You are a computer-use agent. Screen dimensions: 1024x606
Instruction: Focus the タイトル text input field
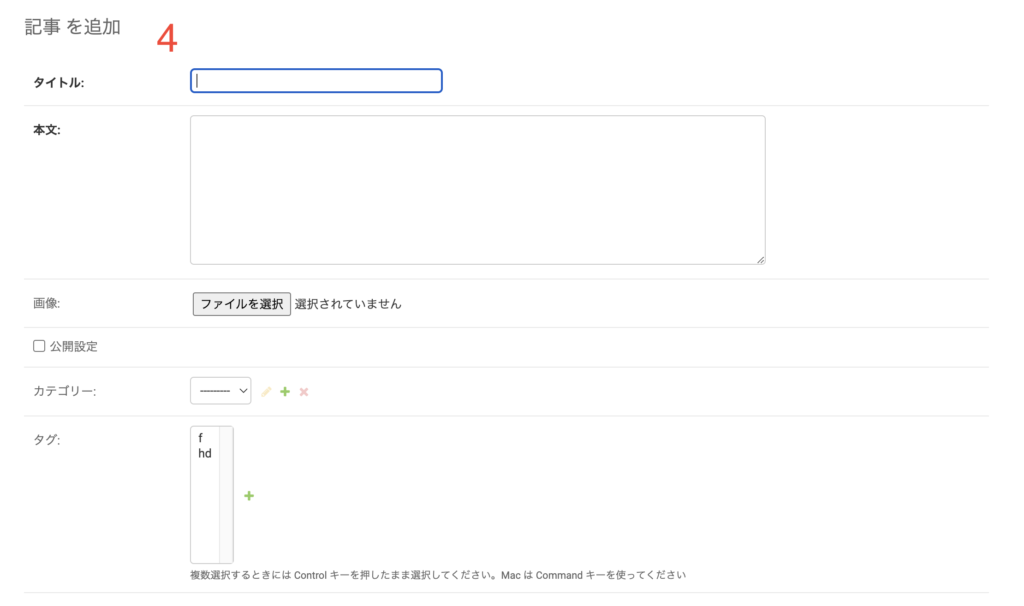point(316,81)
